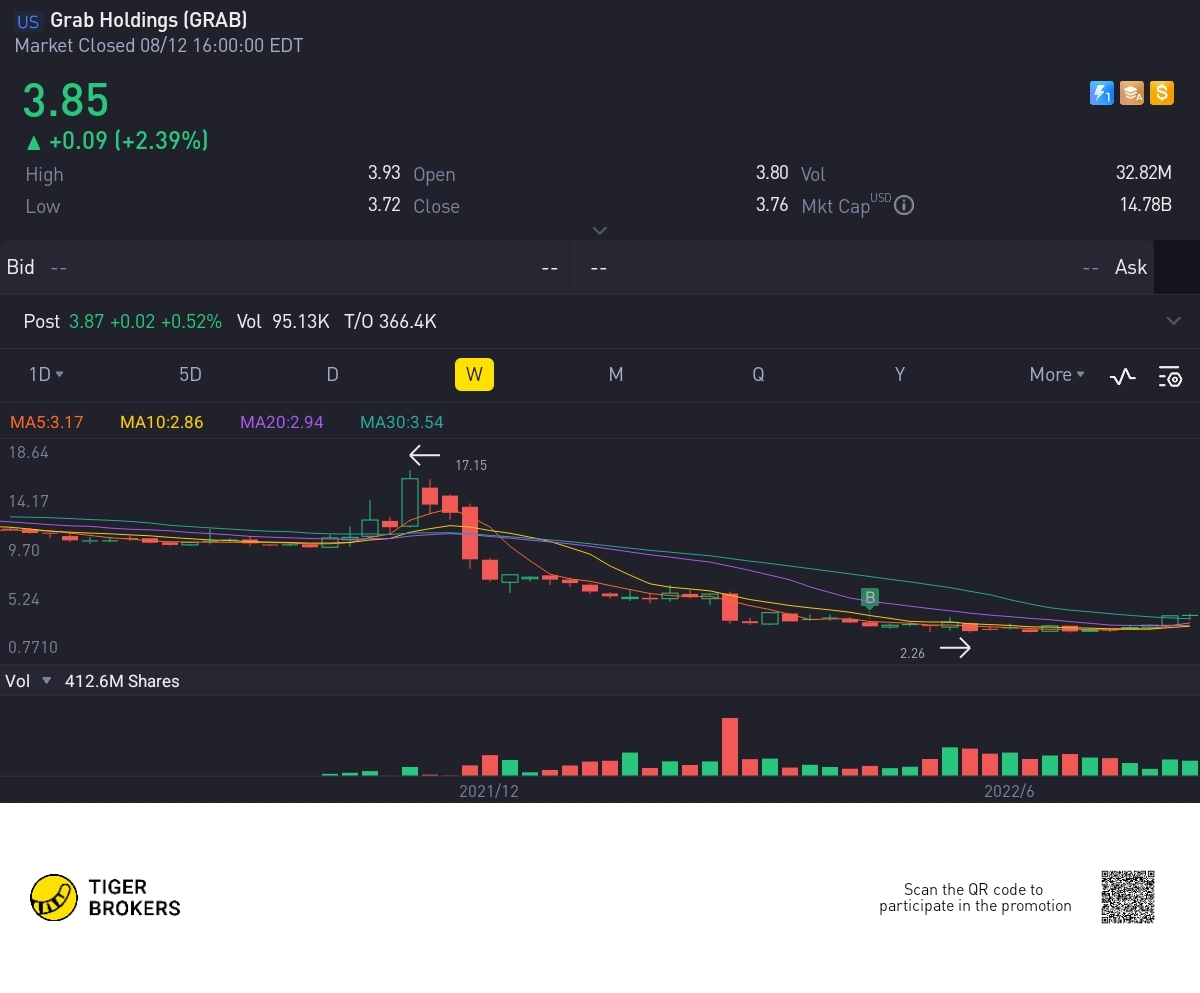Open the chart indicator line icon
The width and height of the screenshot is (1200, 993).
tap(1122, 376)
